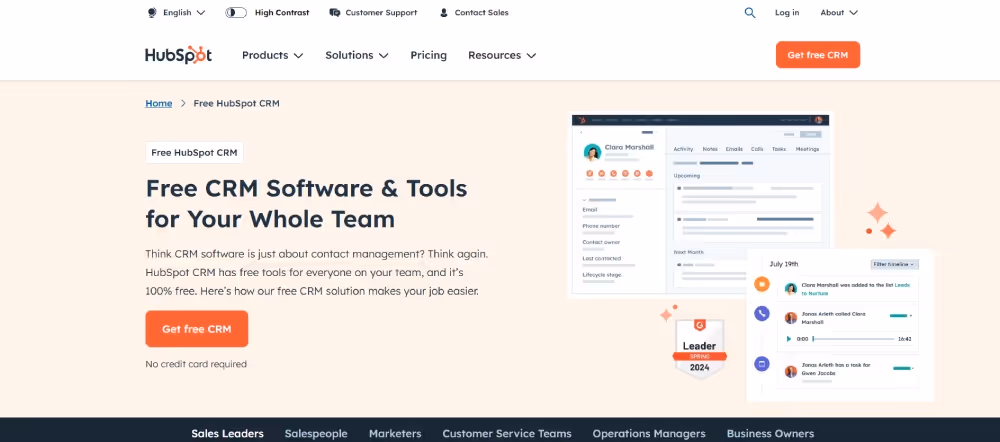This screenshot has width=1000, height=442.
Task: Toggle the High Contrast switch
Action: (236, 12)
